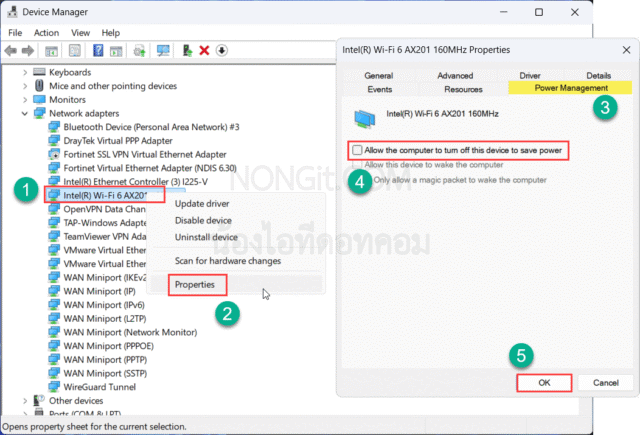This screenshot has width=640, height=435.
Task: Click the Forward arrow toolbar icon
Action: pos(28,51)
